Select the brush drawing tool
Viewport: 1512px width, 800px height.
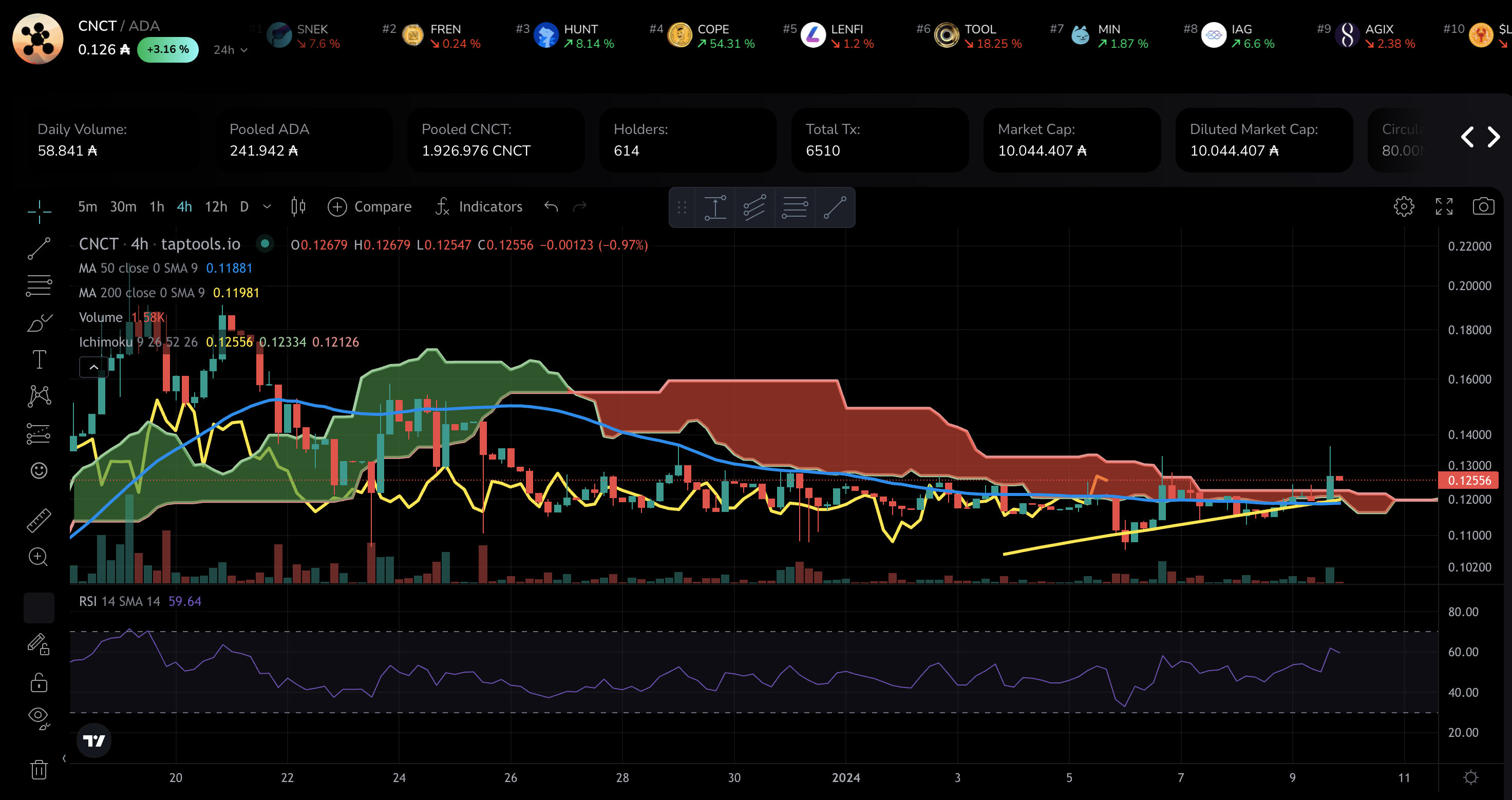[x=40, y=322]
